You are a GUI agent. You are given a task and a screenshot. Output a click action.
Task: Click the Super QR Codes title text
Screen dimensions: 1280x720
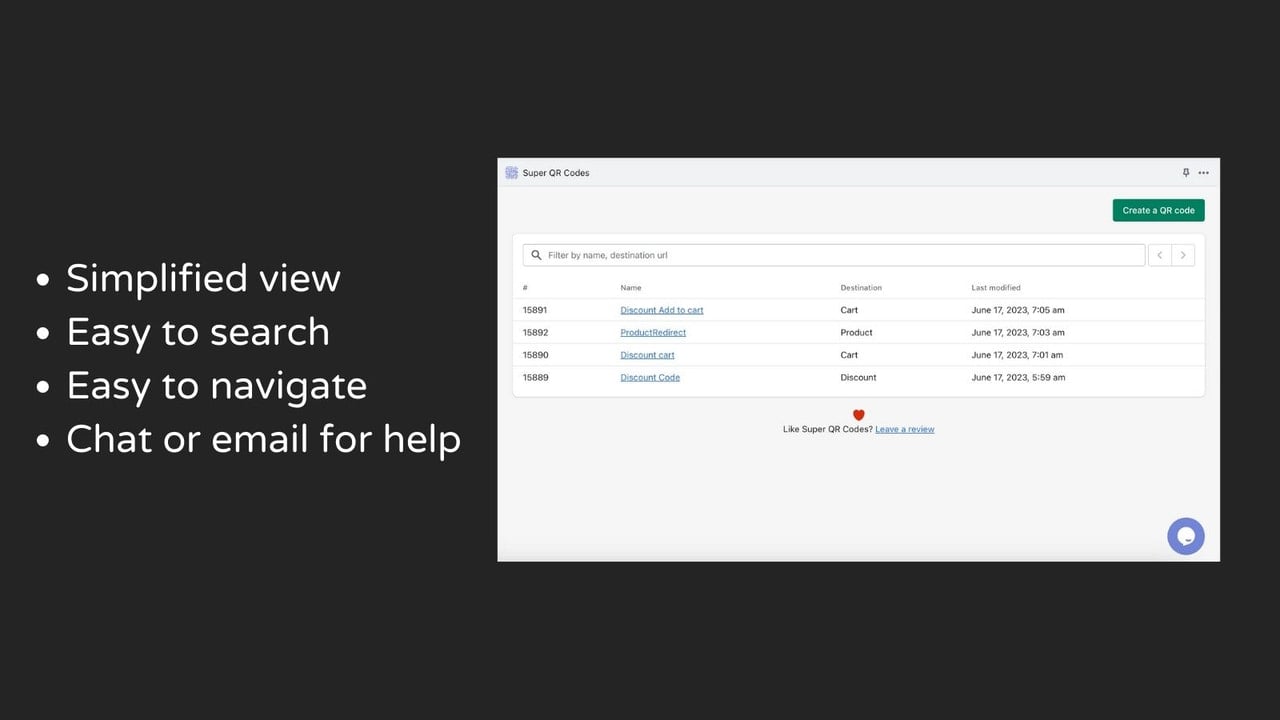[556, 173]
